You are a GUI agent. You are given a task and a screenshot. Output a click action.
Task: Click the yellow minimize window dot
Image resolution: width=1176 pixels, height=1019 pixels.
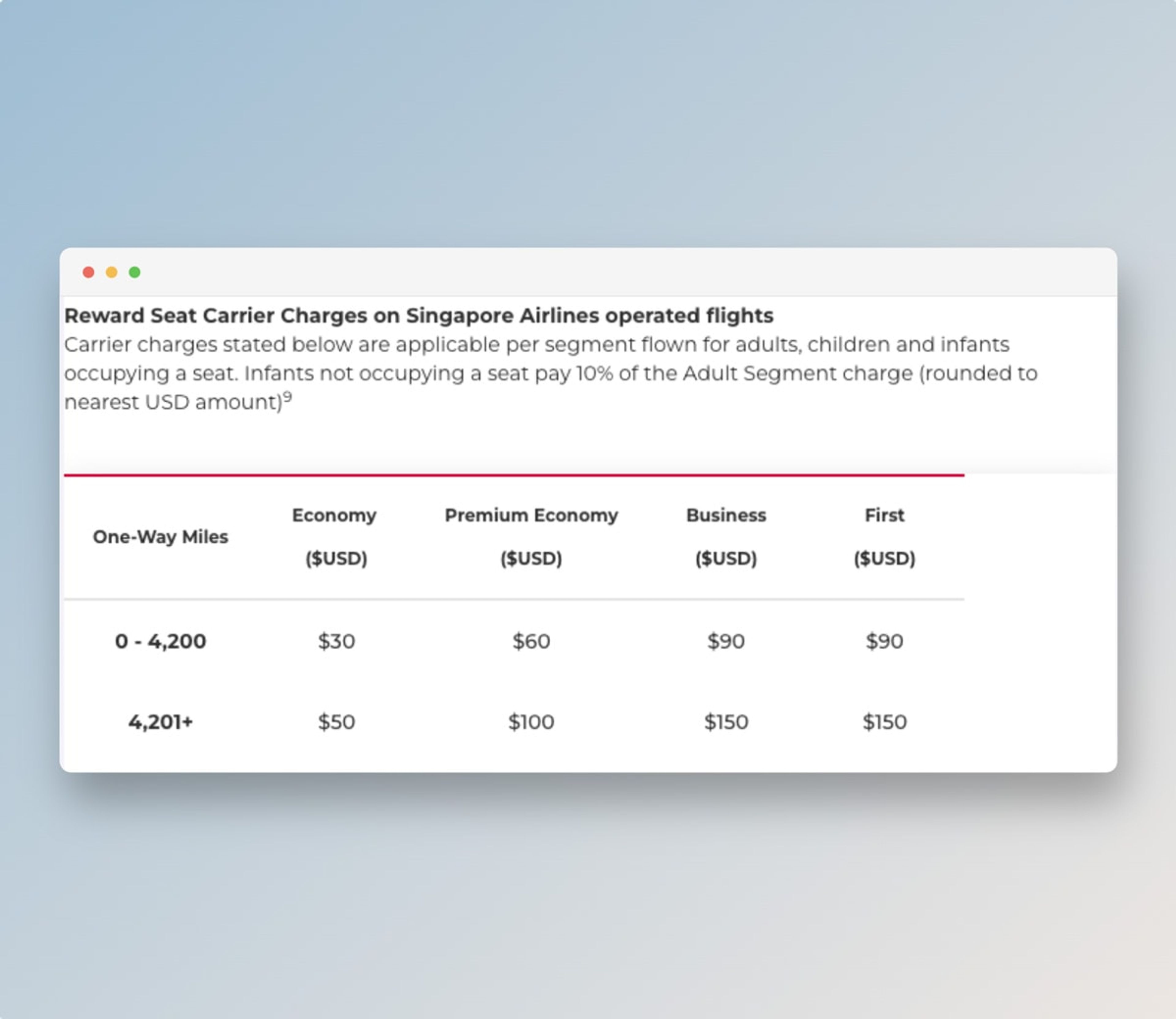coord(111,273)
